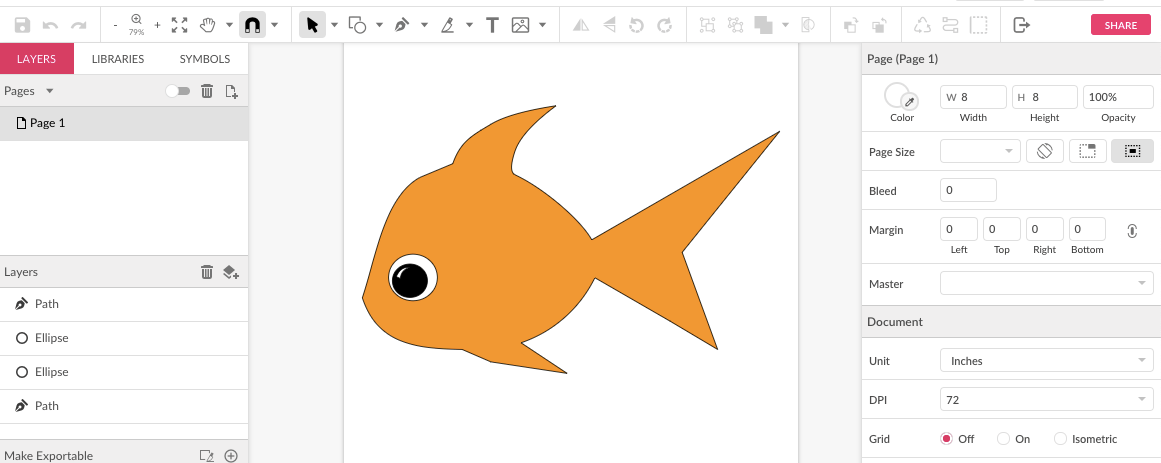
Task: Select the Pen tool in toolbar
Action: pyautogui.click(x=402, y=25)
